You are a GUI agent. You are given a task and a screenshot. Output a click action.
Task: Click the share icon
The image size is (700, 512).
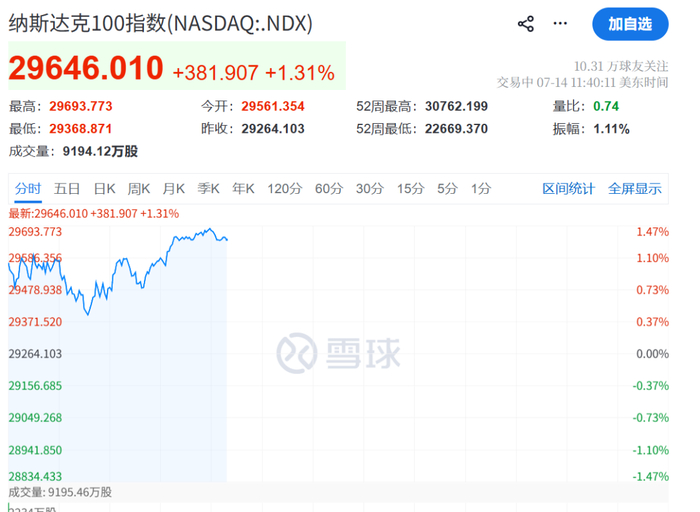click(526, 24)
